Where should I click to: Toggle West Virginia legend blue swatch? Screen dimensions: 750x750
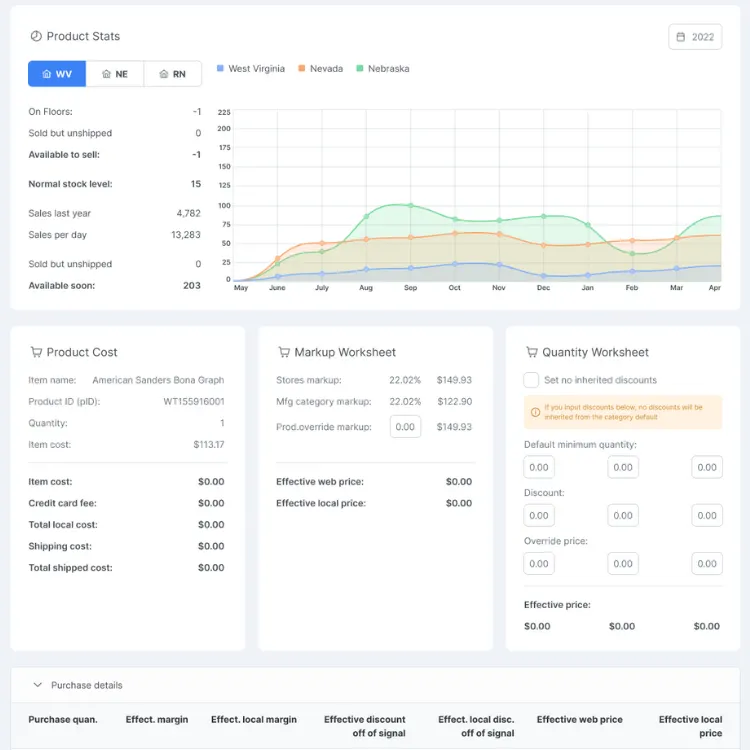[220, 68]
